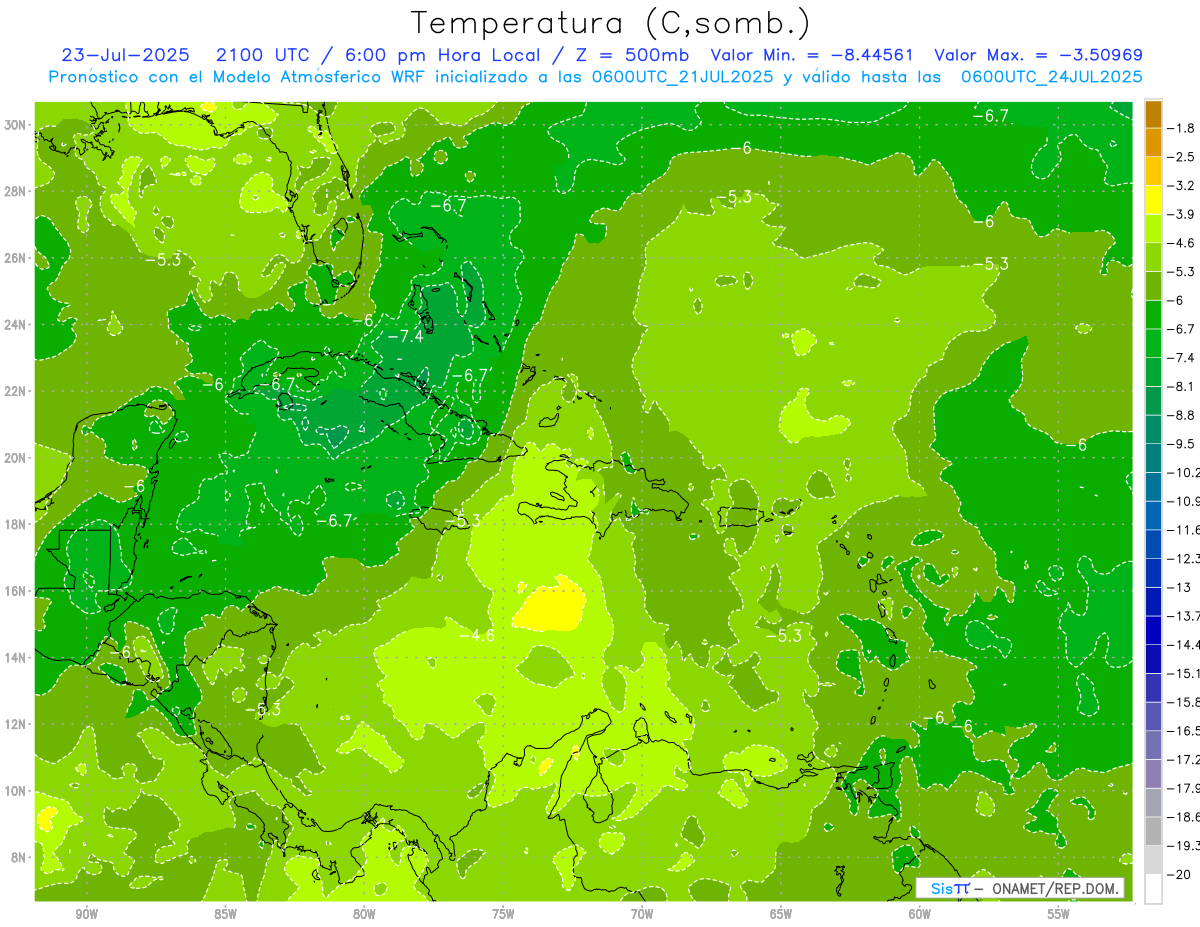1200x927 pixels.
Task: Select the purple colorbar segment between -17.2 and -17.9
Action: click(x=1153, y=773)
